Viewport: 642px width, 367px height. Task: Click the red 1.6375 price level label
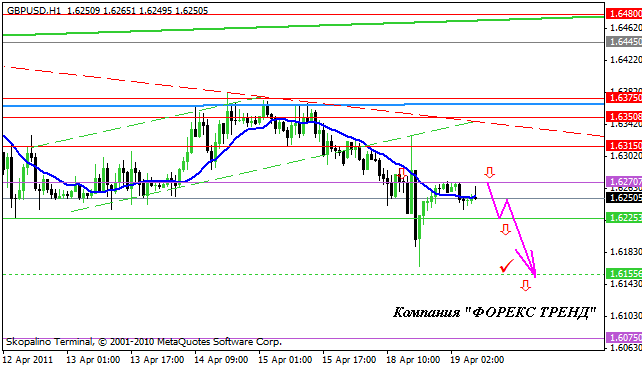624,98
